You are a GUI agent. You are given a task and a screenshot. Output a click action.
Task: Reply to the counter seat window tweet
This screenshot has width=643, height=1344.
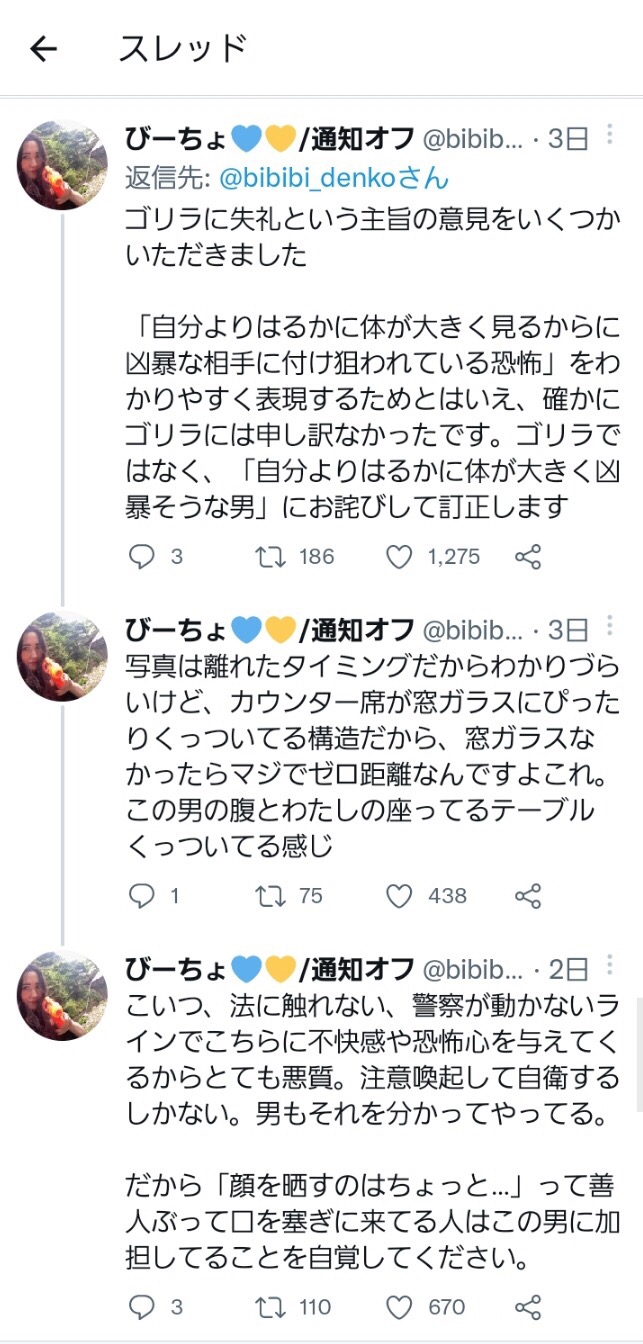pyautogui.click(x=142, y=895)
